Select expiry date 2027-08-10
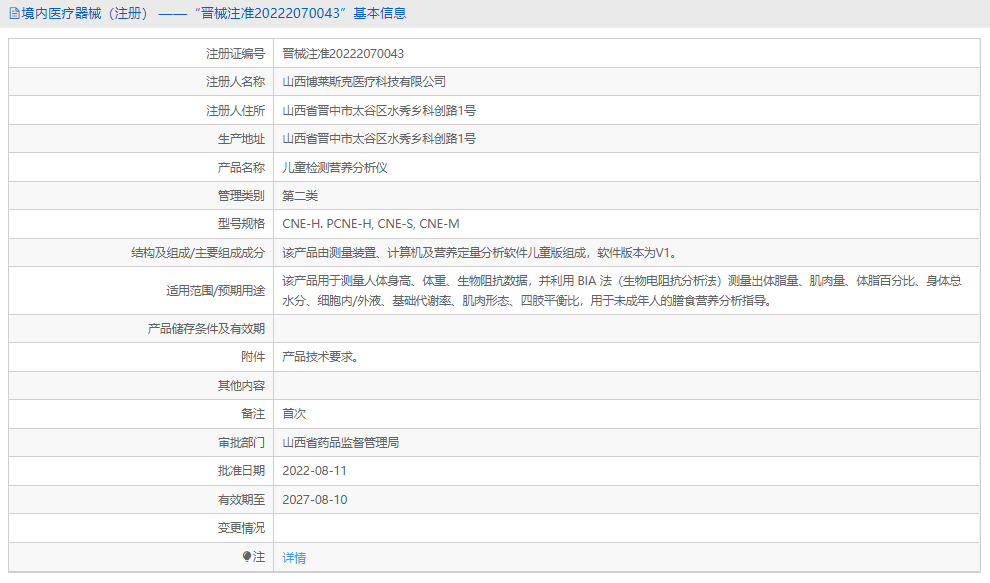Screen dimensions: 990x583 [x=314, y=500]
